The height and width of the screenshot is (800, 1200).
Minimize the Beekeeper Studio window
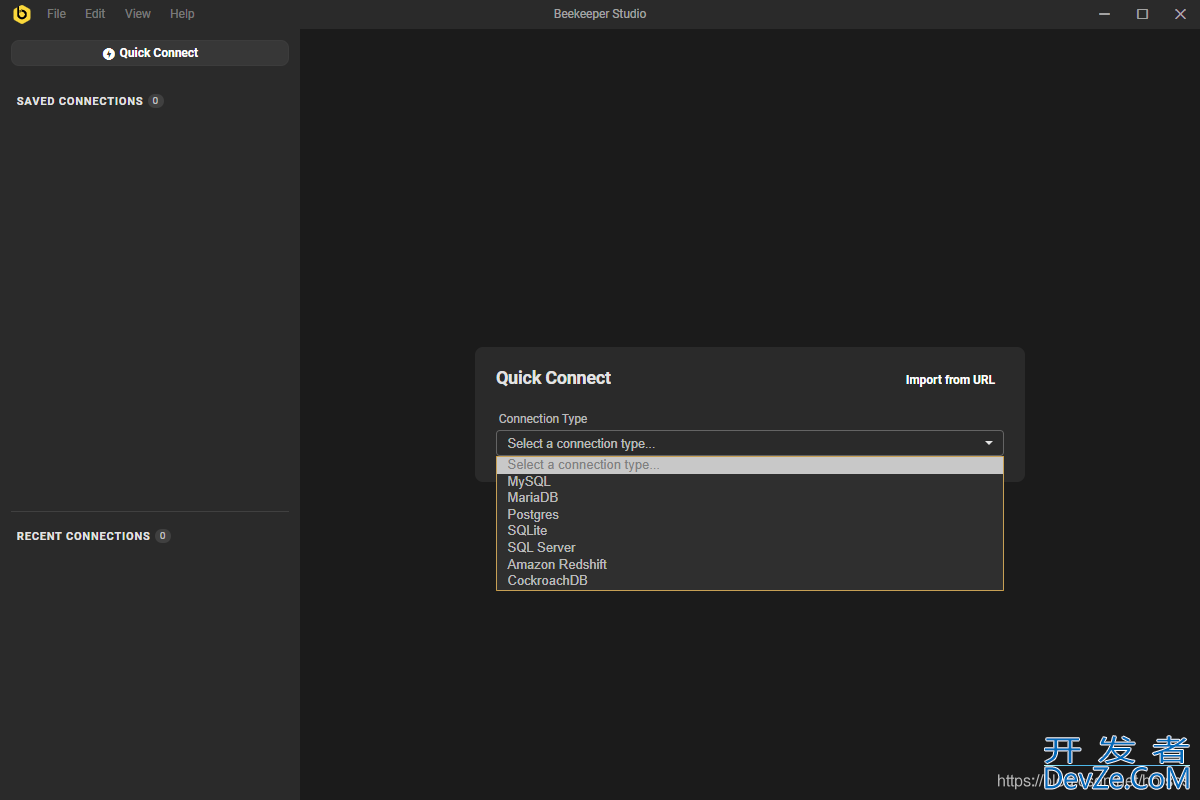pos(1104,14)
